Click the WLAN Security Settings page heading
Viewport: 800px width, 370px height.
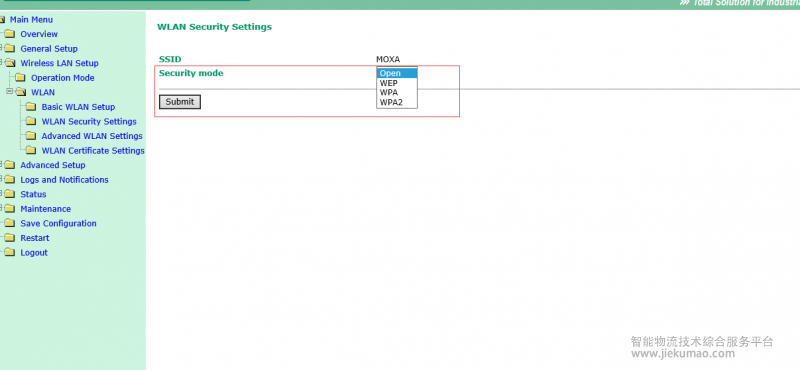[214, 27]
